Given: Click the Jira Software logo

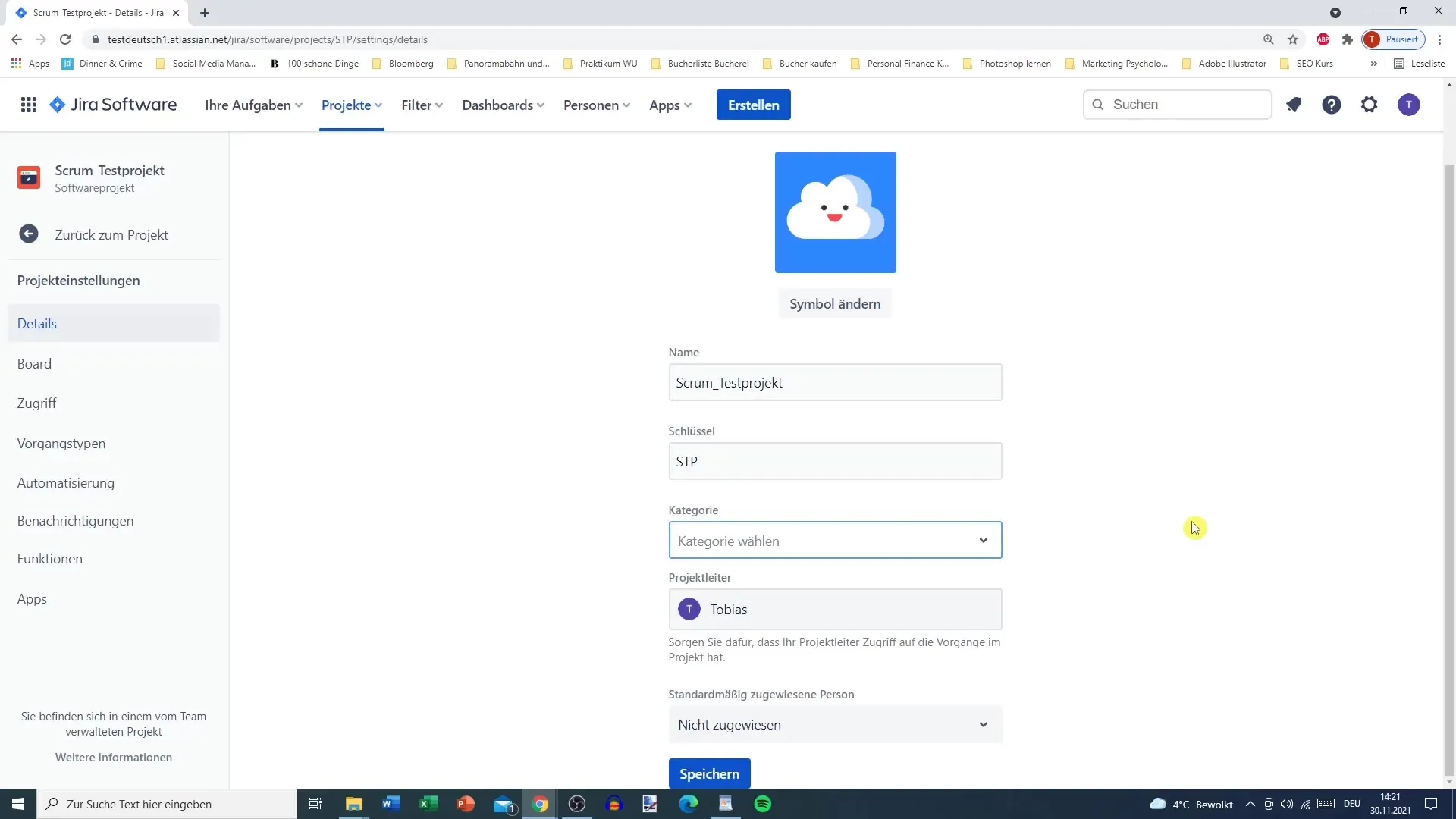Looking at the screenshot, I should pos(113,105).
